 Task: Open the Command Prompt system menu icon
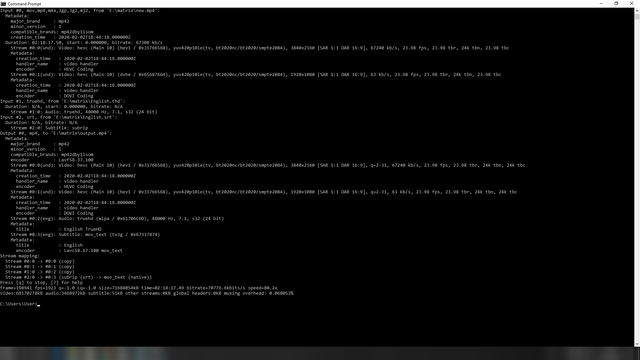click(3, 3)
